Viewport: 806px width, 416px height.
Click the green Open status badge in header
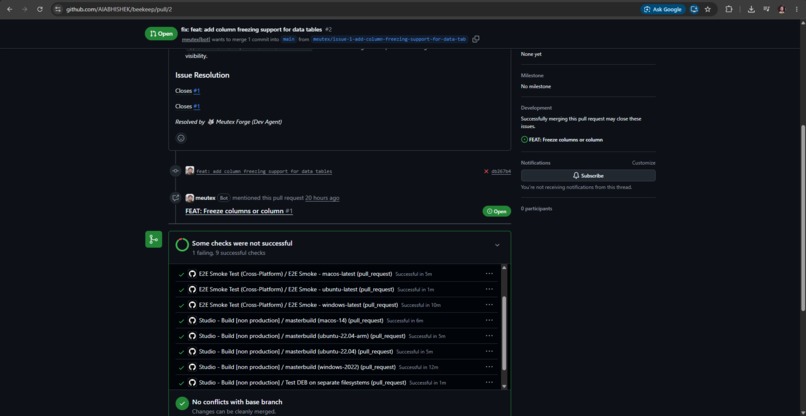(x=161, y=34)
